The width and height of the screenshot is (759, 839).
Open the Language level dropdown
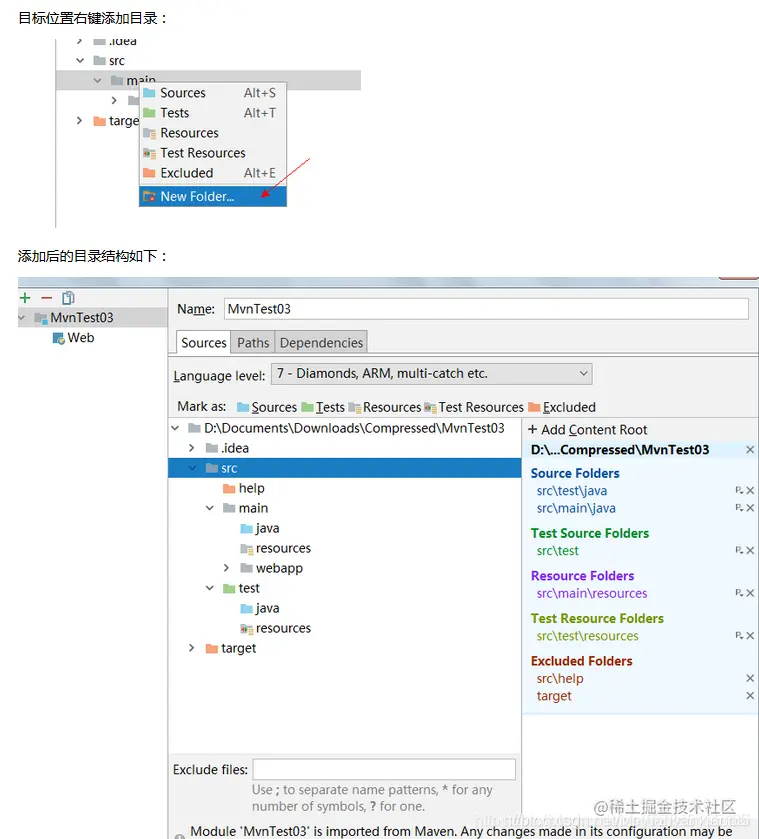[431, 373]
